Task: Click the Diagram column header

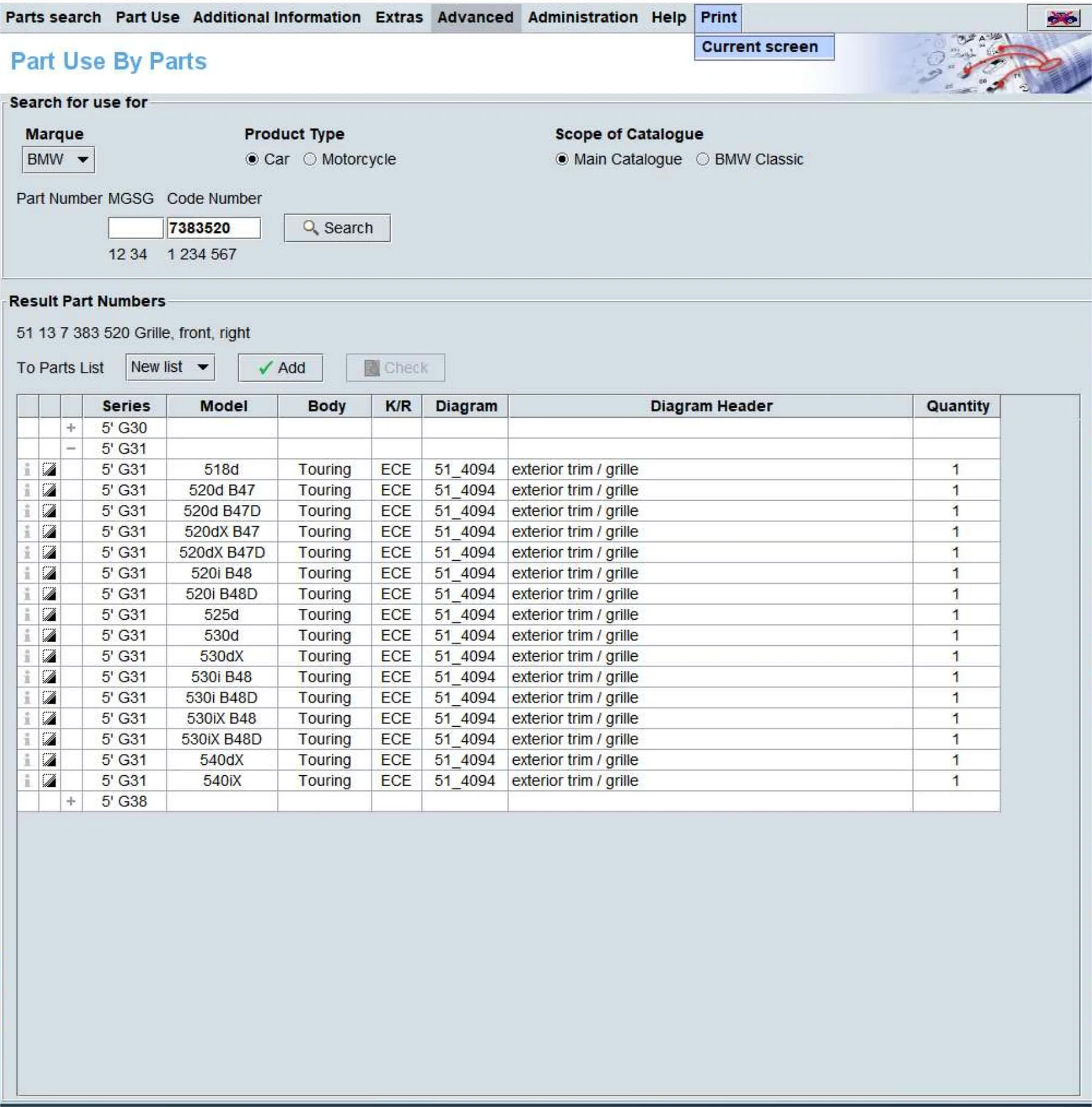Action: click(x=465, y=406)
